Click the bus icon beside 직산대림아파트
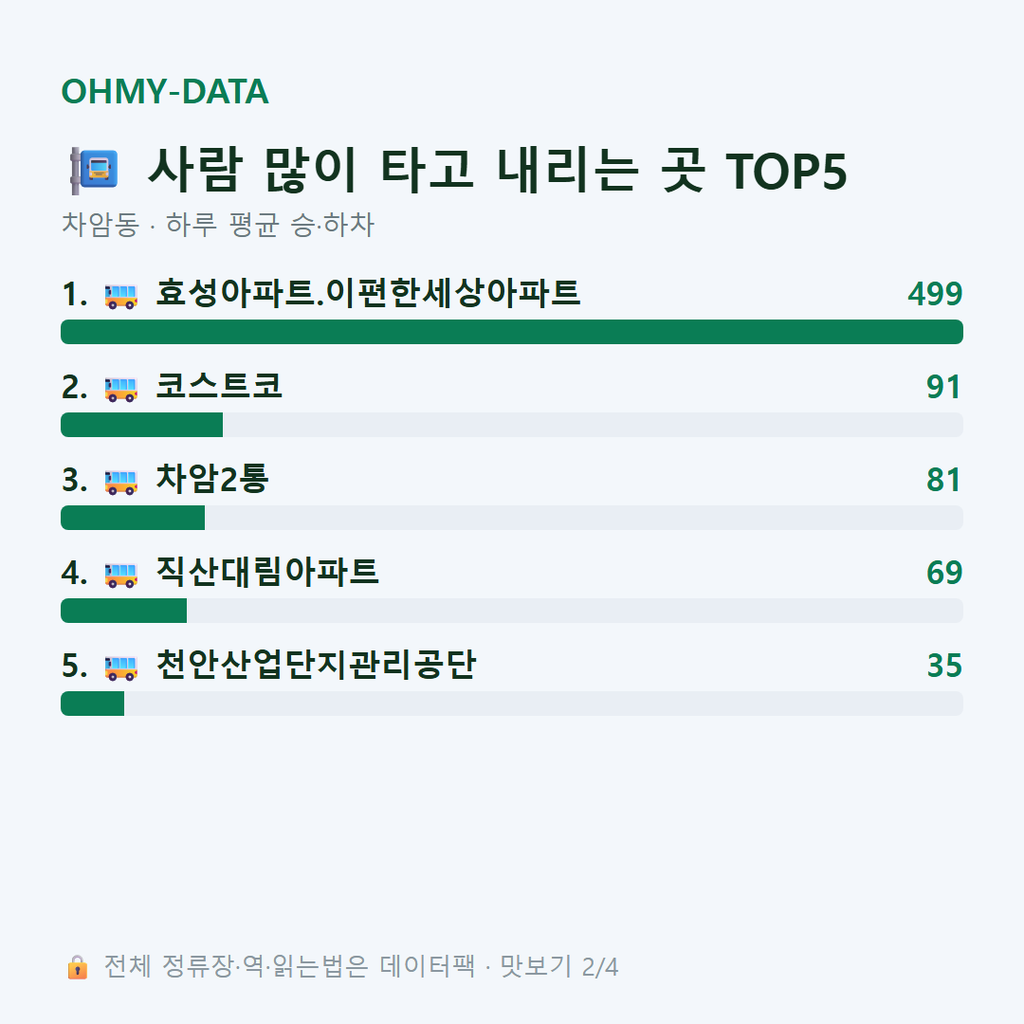Viewport: 1024px width, 1024px height. (121, 574)
